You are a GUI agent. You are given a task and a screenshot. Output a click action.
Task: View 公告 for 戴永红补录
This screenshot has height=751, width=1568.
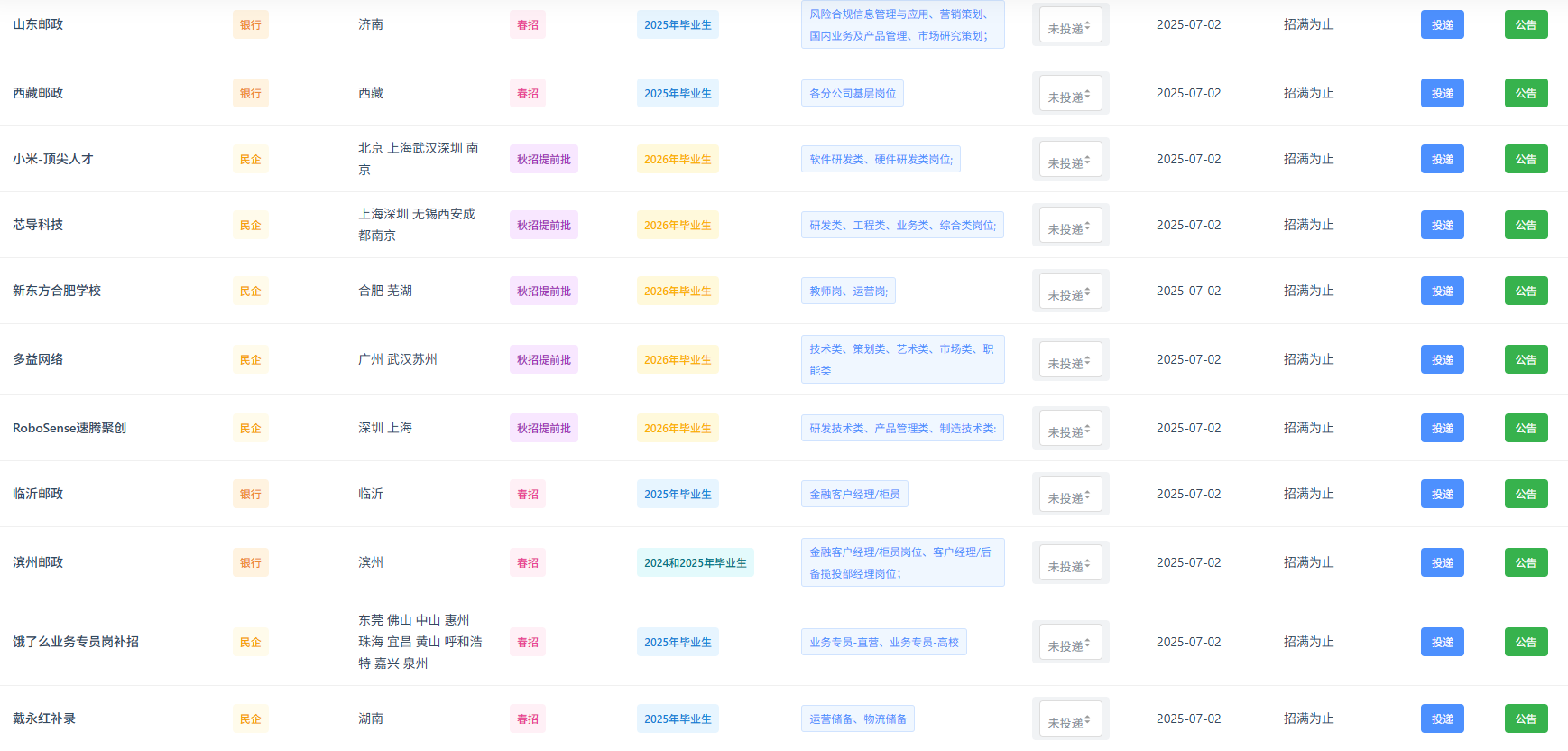1526,719
